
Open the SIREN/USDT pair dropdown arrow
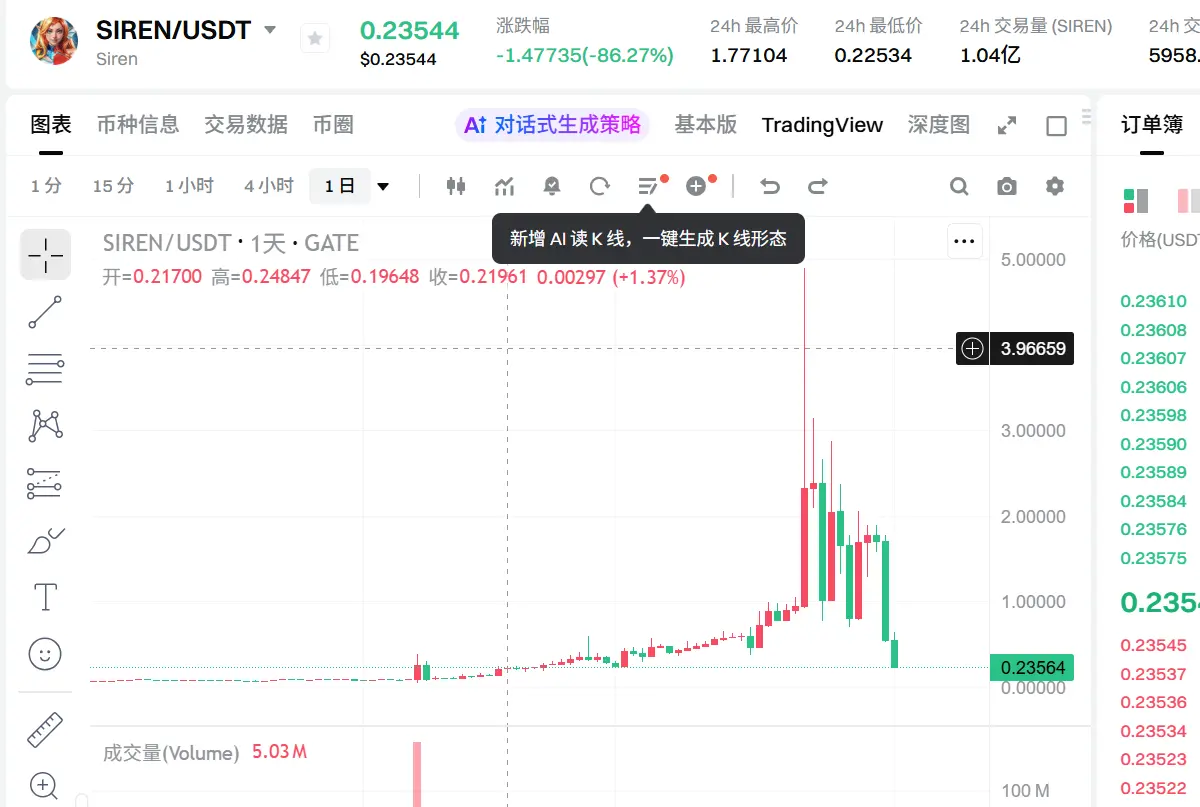click(x=270, y=30)
